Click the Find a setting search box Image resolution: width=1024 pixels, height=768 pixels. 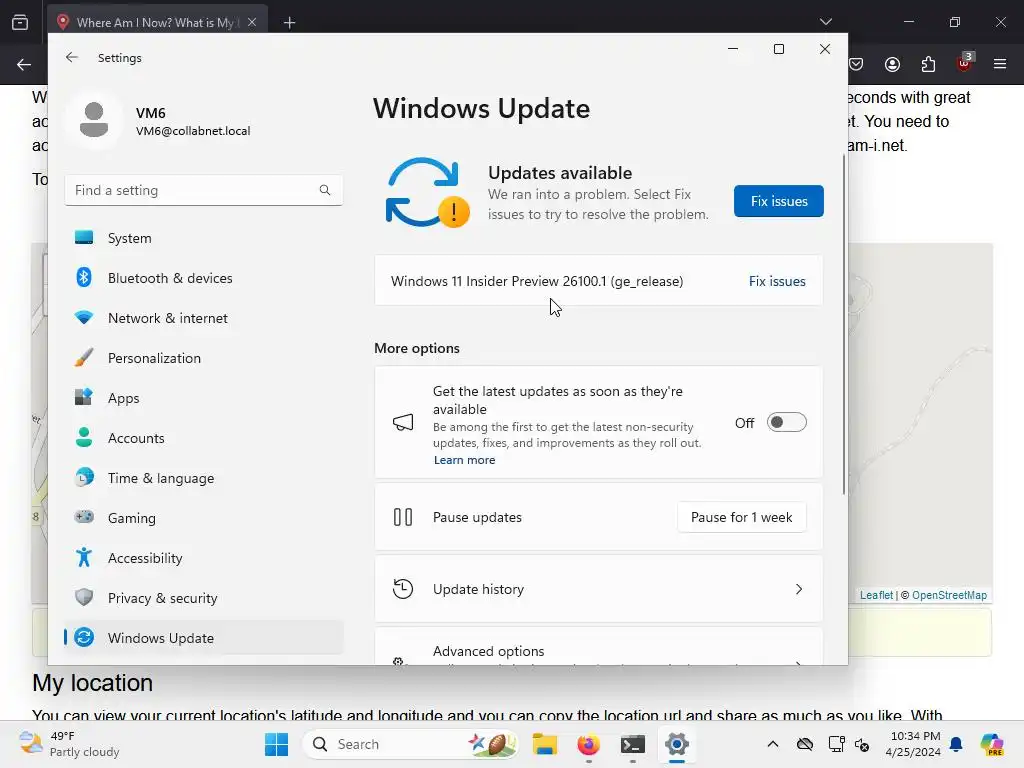[x=204, y=190]
